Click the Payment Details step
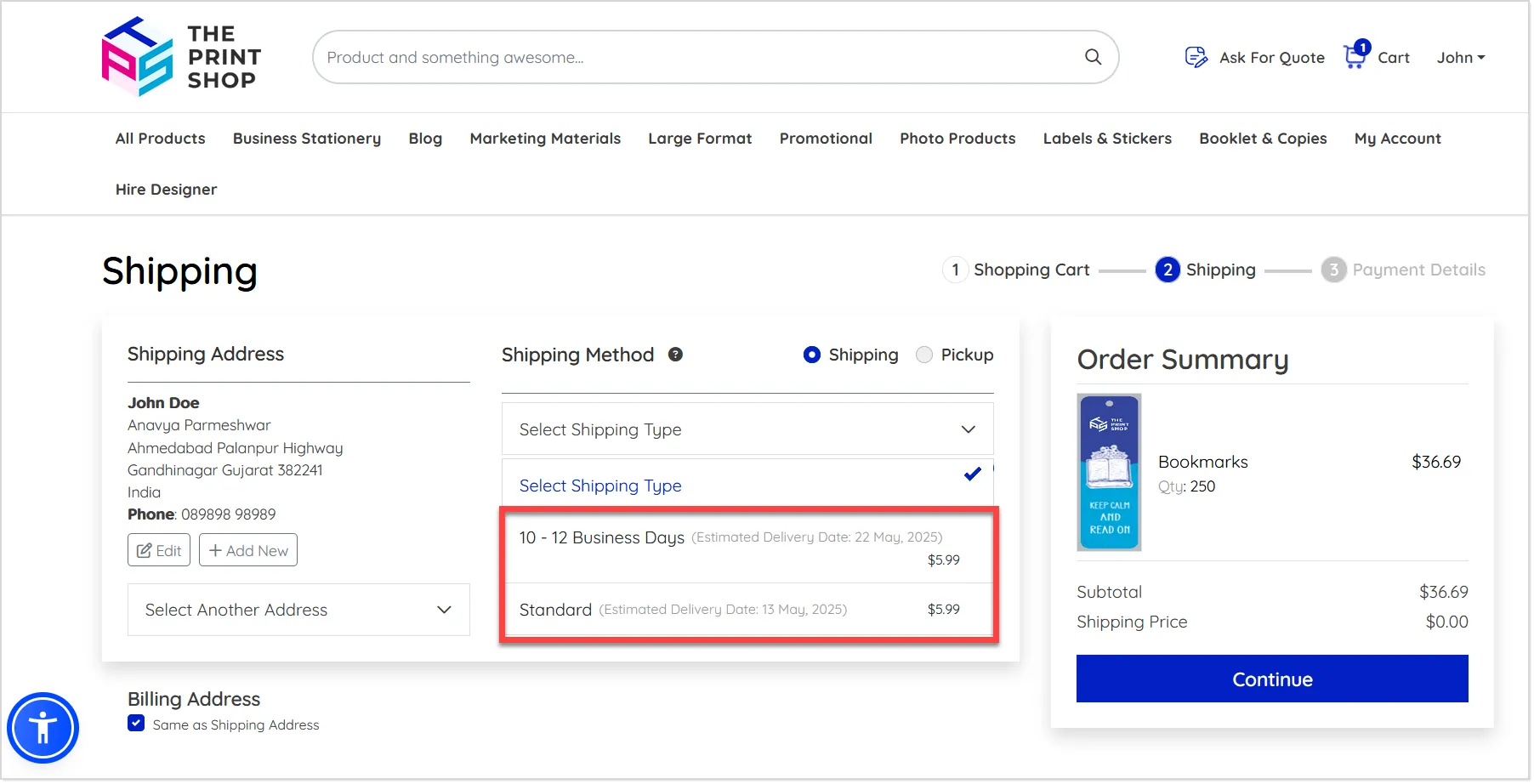The height and width of the screenshot is (784, 1534). tap(1403, 270)
